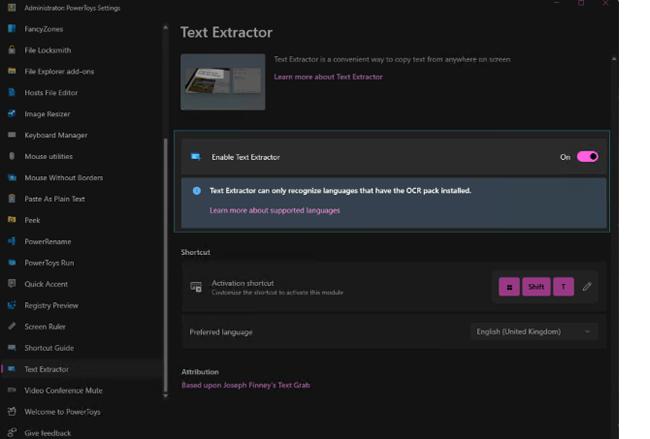Turn off the Enable Text Extractor toggle
650x439 pixels.
(x=587, y=157)
